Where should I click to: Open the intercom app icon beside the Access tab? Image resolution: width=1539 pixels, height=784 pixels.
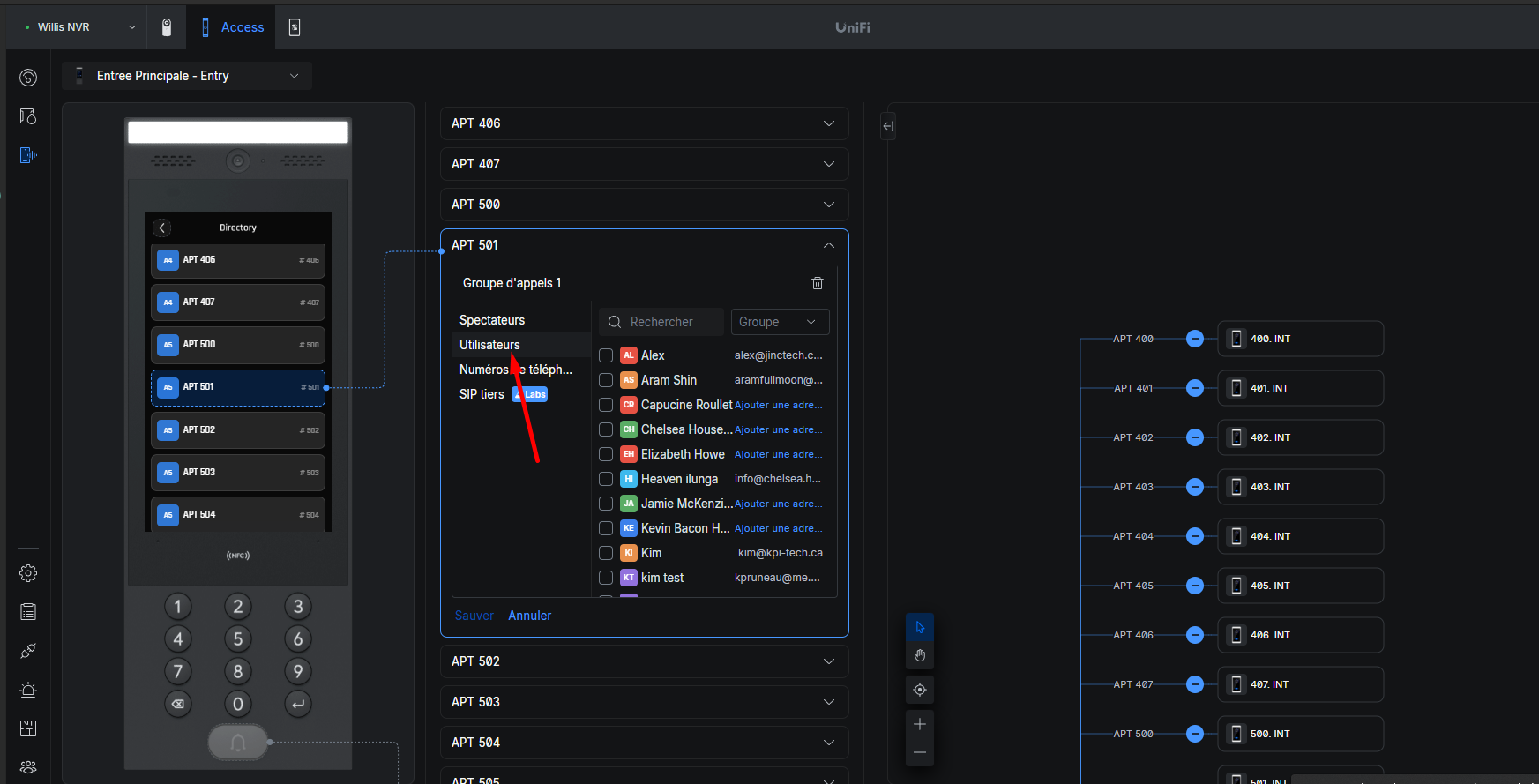[295, 27]
